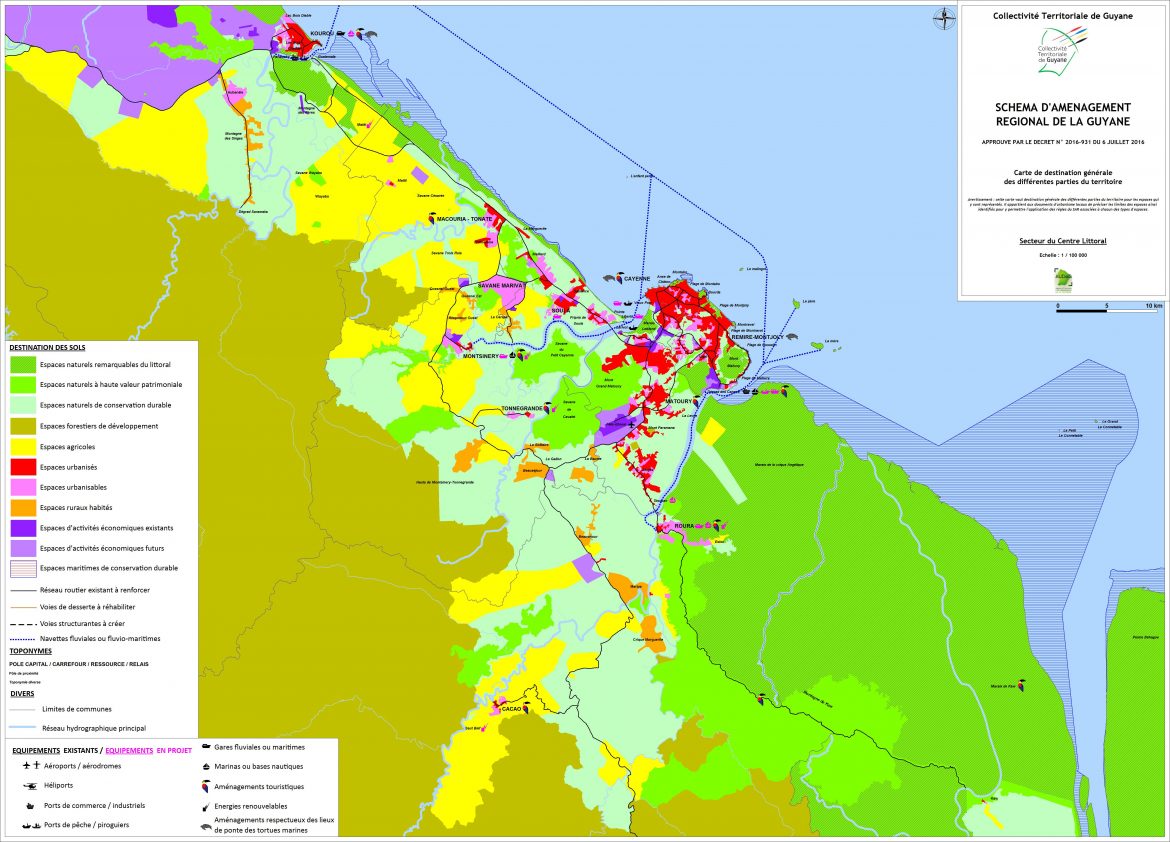Screen dimensions: 1170x842
Task: Select the Marinas ou bases nautiques icon
Action: click(x=205, y=766)
